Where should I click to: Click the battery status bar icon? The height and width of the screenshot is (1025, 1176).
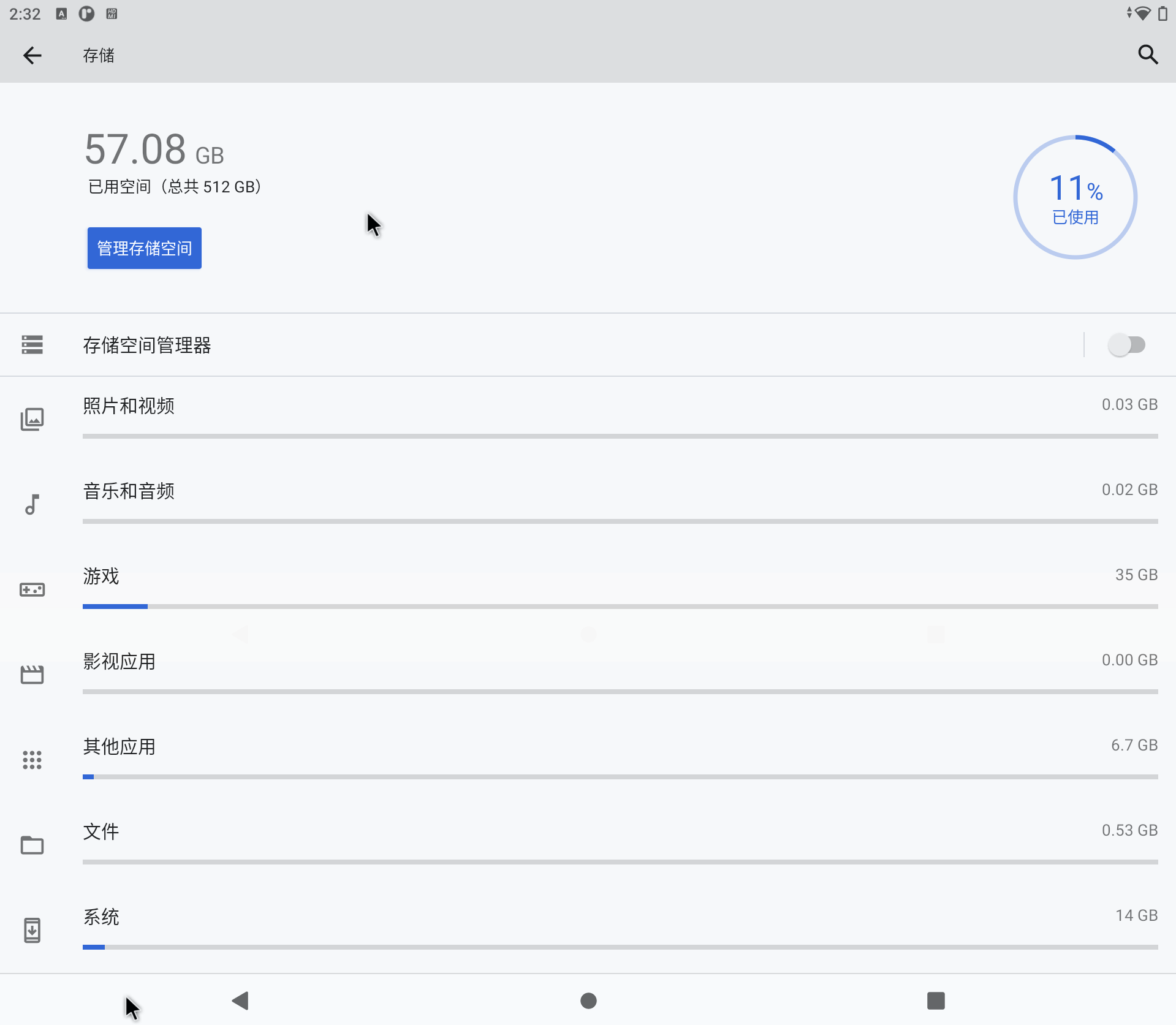(1163, 13)
